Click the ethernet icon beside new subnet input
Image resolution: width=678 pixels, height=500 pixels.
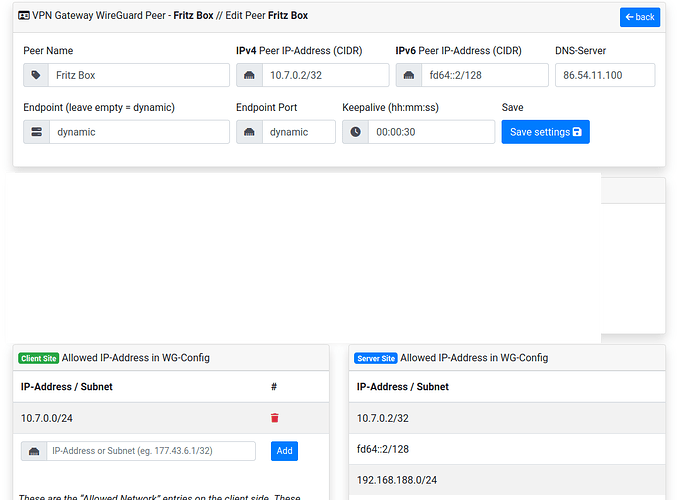34,451
